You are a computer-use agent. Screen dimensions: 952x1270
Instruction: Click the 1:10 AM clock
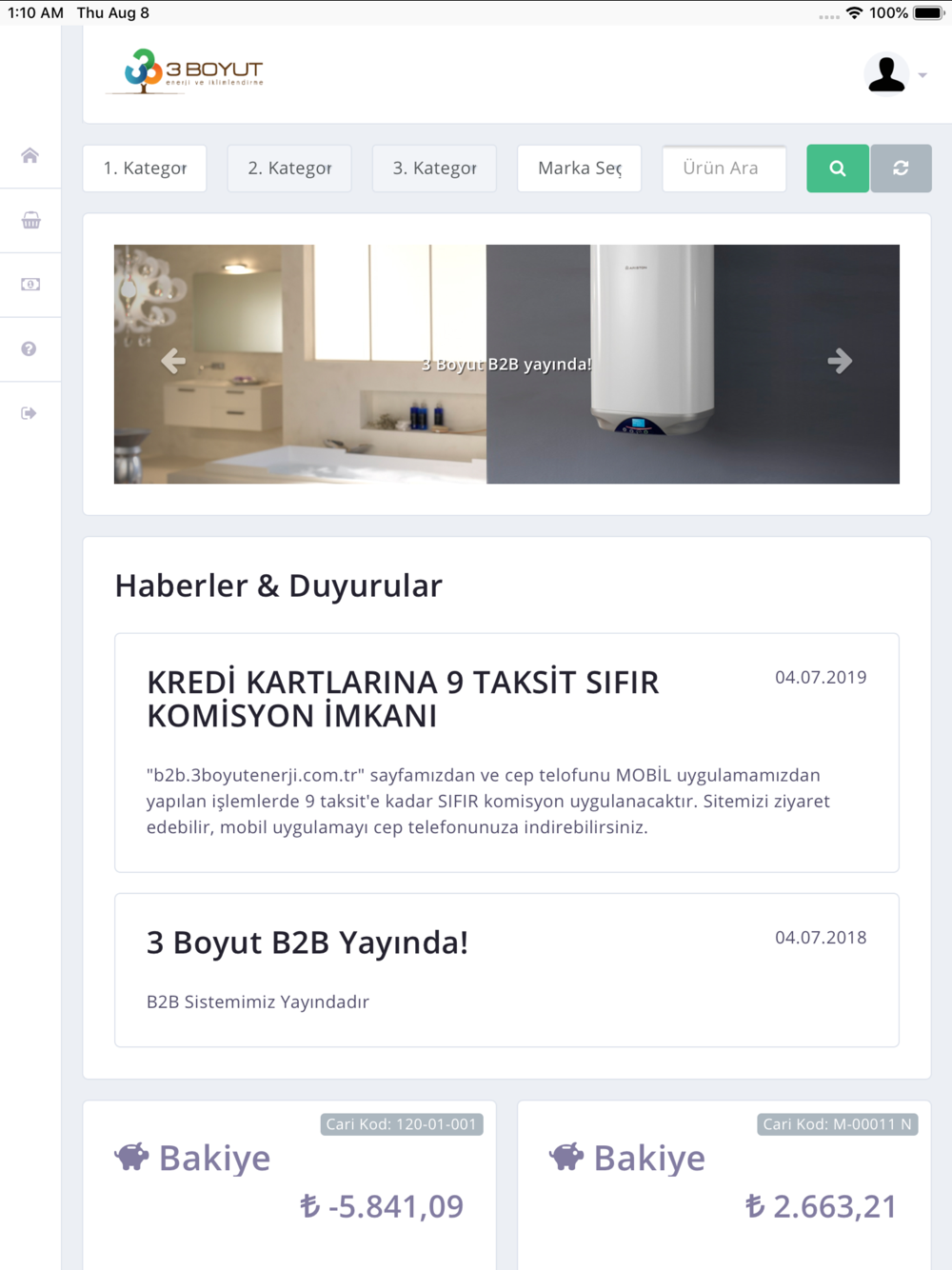[x=36, y=13]
